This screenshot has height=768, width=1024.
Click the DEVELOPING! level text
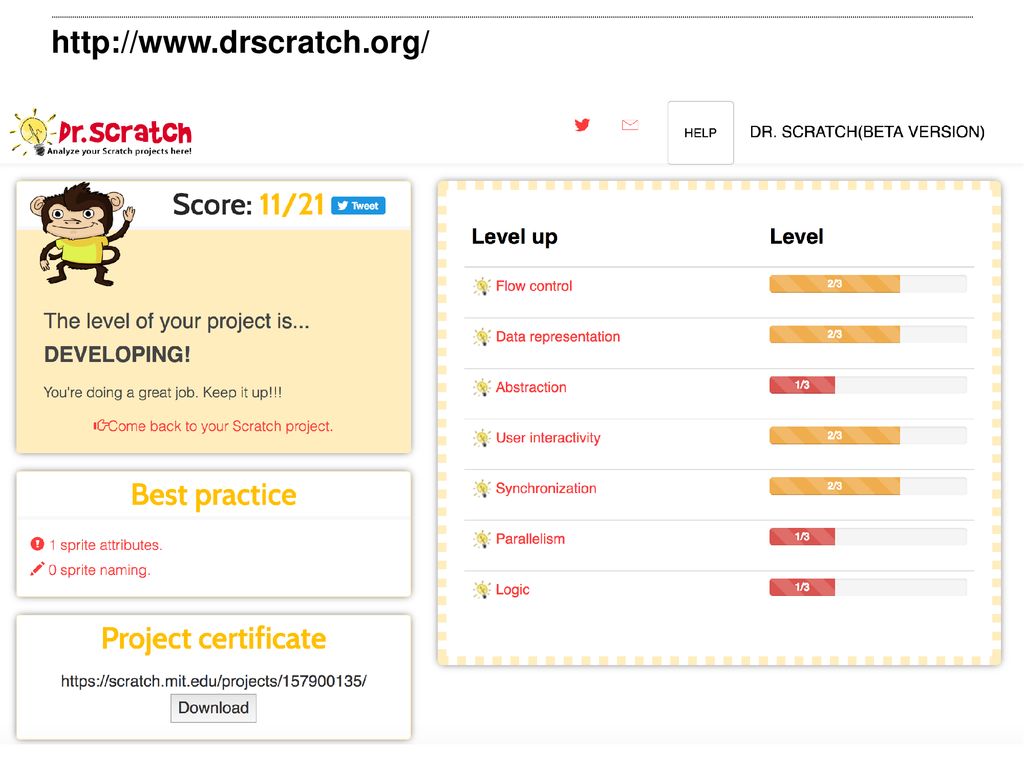click(x=118, y=355)
